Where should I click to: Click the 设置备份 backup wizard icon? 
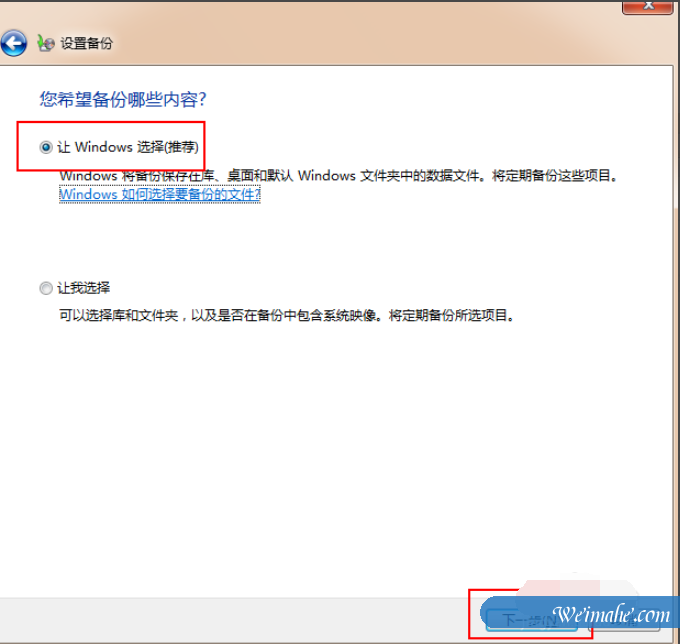[x=46, y=43]
